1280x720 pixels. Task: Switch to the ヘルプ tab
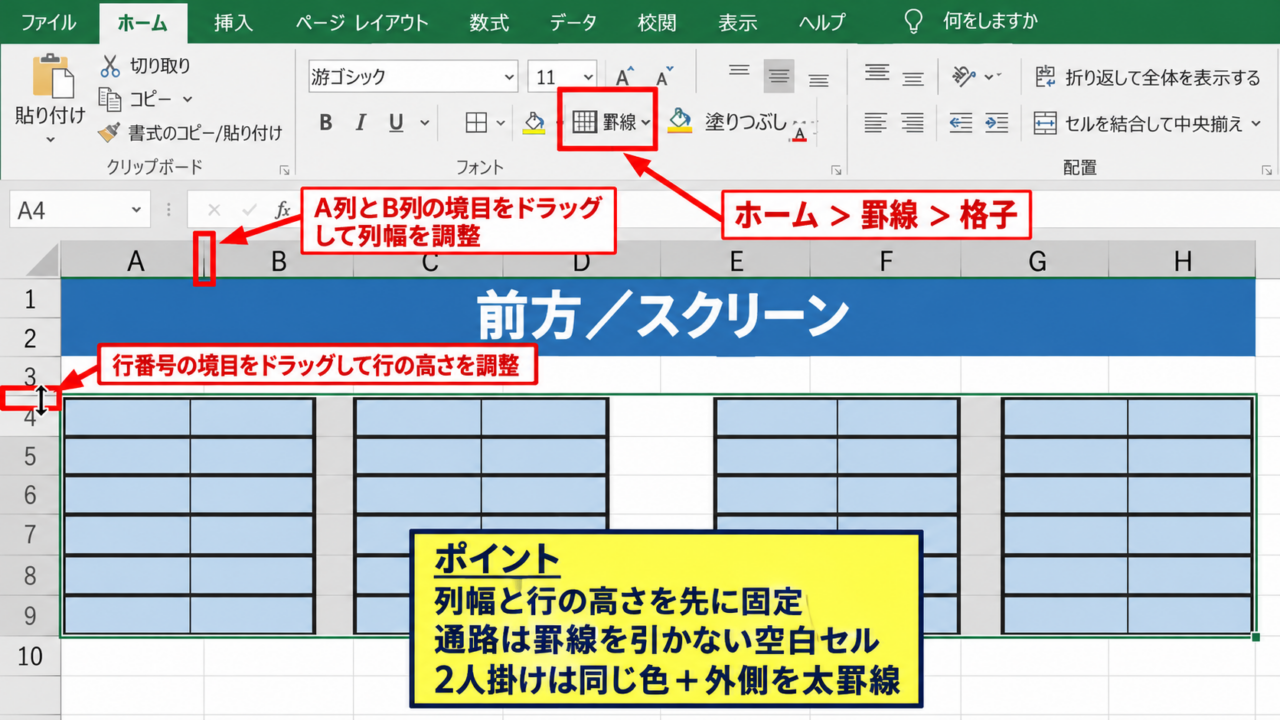coord(822,22)
